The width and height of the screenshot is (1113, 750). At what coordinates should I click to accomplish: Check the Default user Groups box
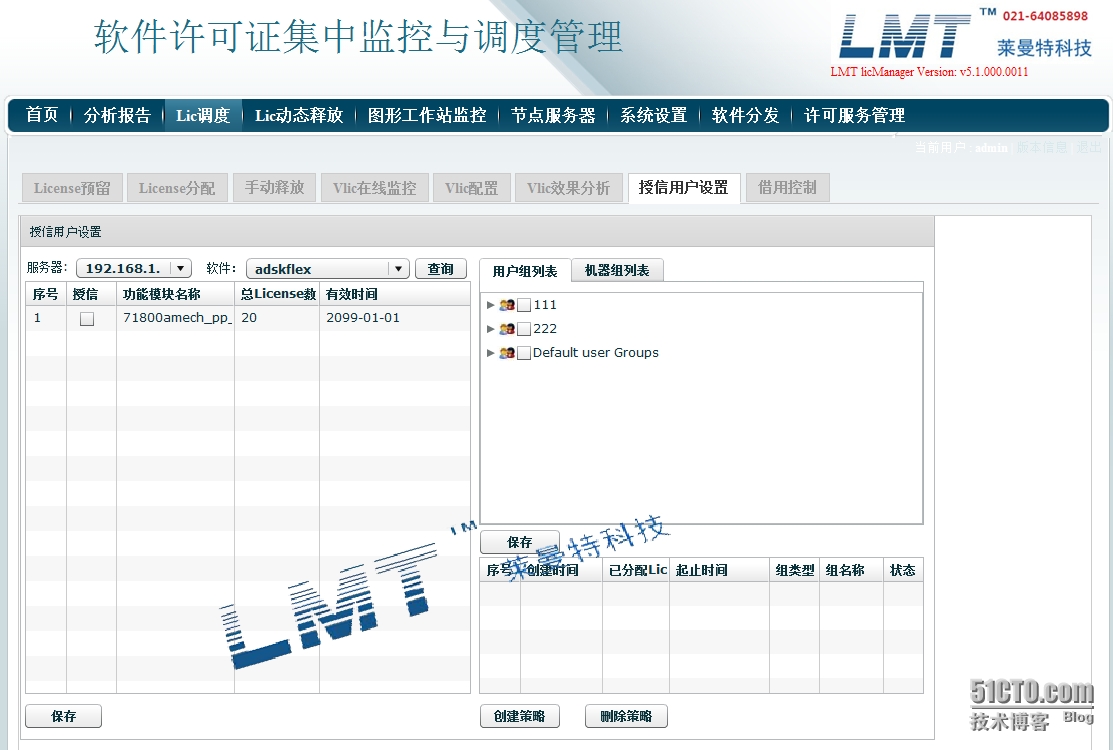[524, 353]
